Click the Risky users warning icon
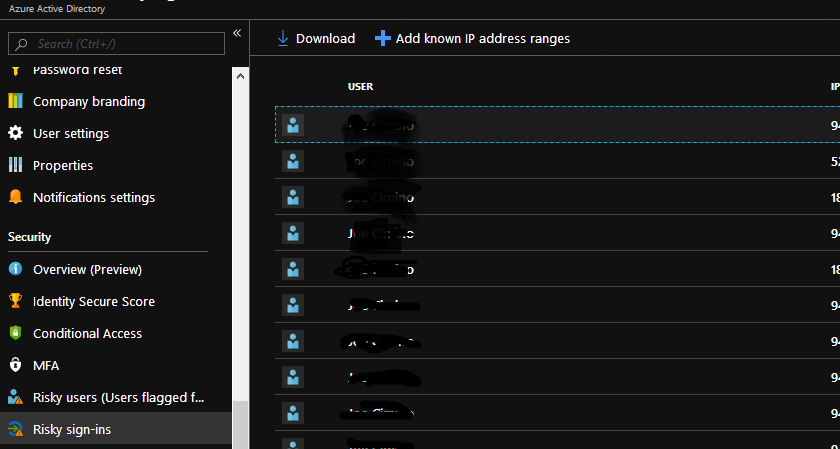Viewport: 840px width, 449px height. pos(16,397)
